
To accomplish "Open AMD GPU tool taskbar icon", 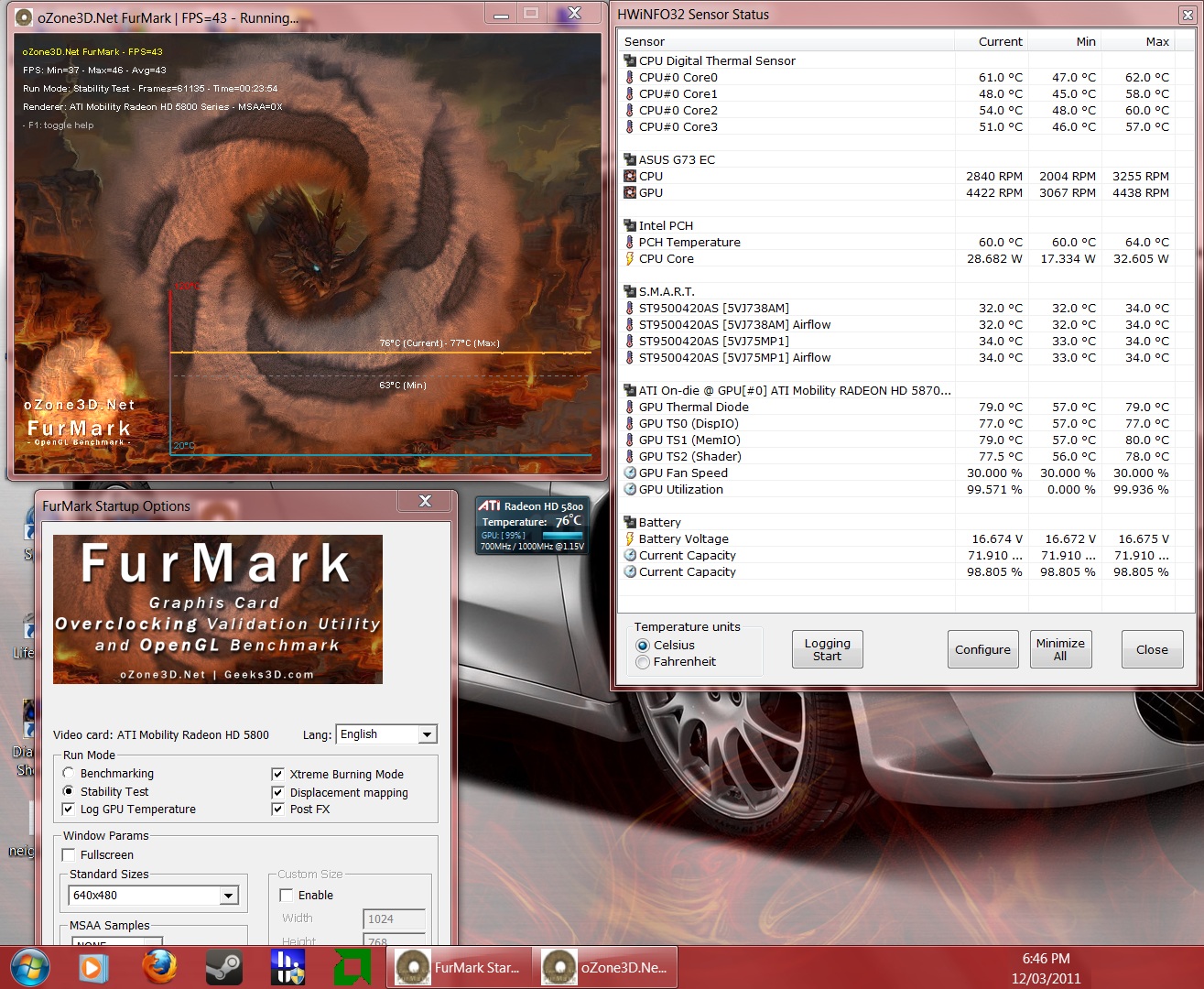I will click(352, 968).
